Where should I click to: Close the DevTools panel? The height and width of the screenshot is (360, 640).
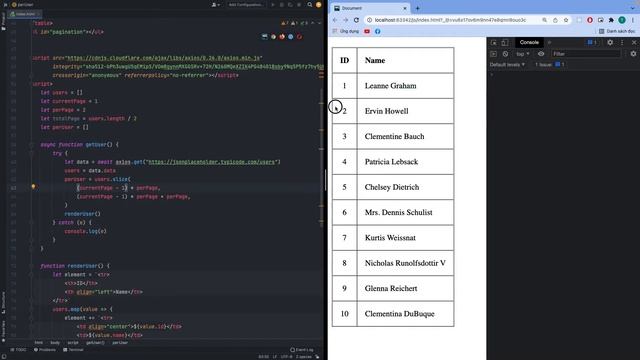634,42
